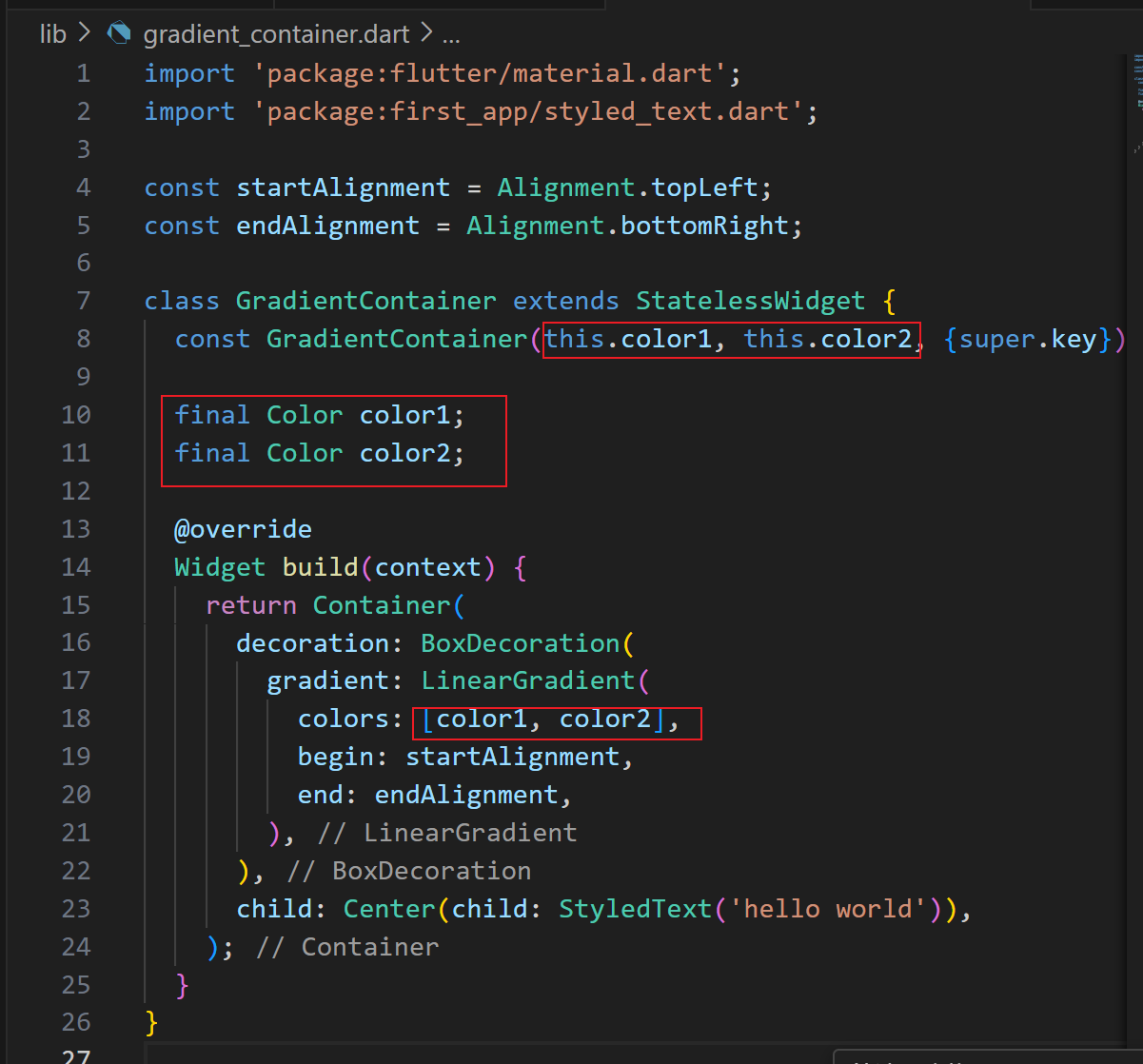Click color2 inside the colors list

[604, 719]
